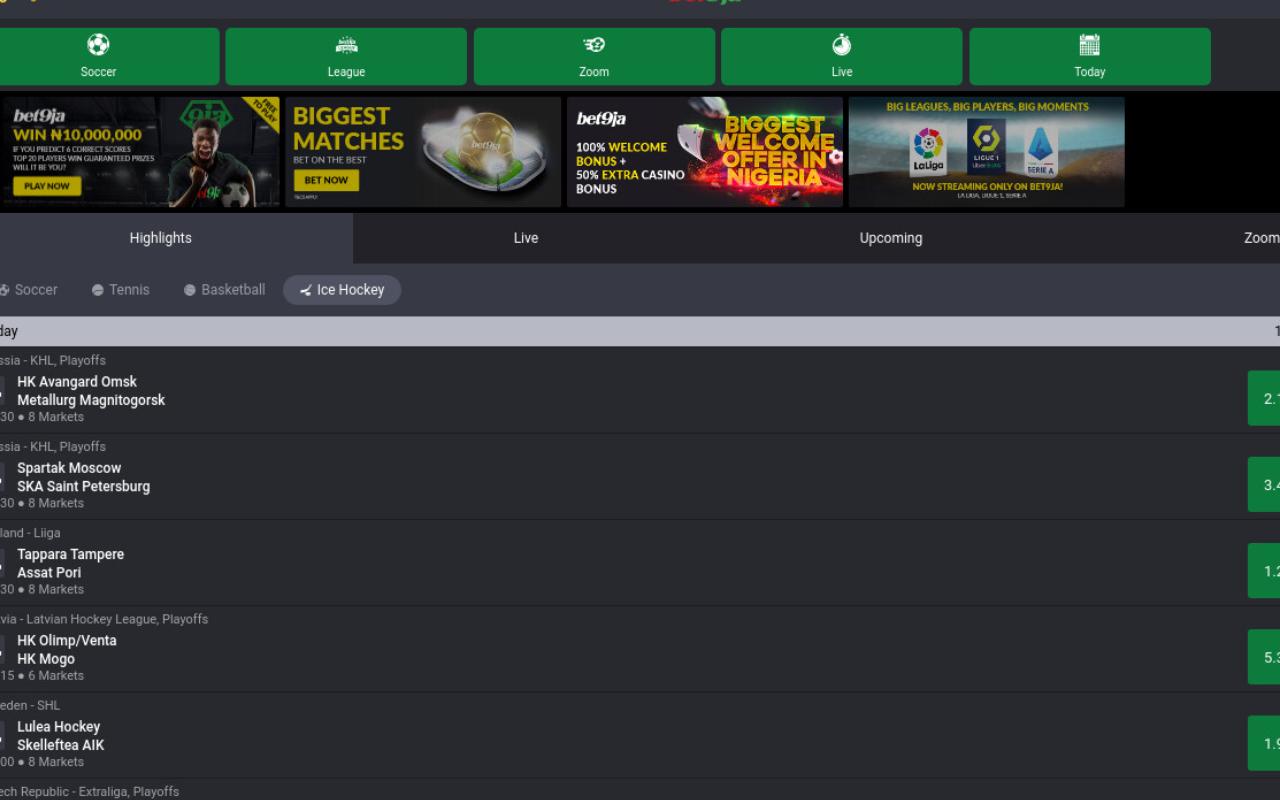
Task: Switch to the Highlights tab
Action: pyautogui.click(x=160, y=238)
